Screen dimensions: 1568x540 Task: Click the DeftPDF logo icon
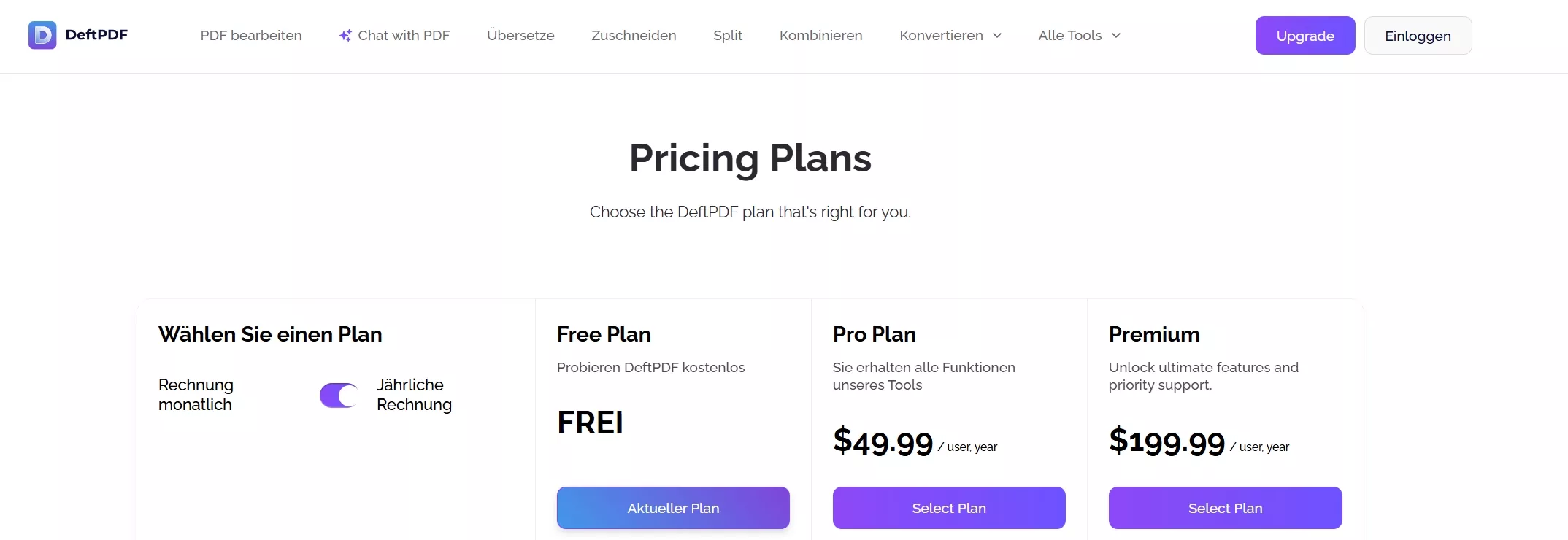pyautogui.click(x=42, y=35)
